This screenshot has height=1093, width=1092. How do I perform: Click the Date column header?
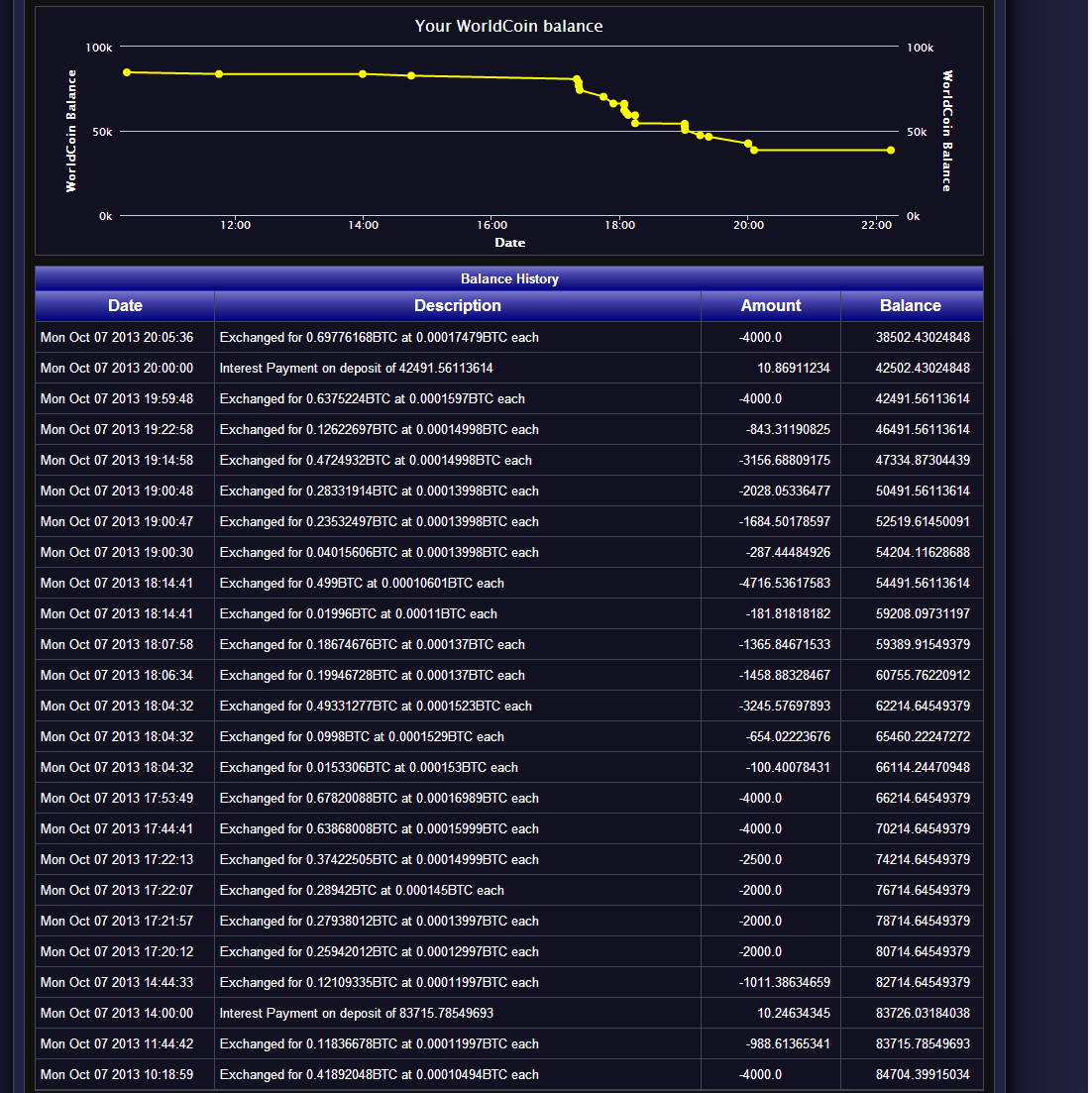[x=125, y=306]
